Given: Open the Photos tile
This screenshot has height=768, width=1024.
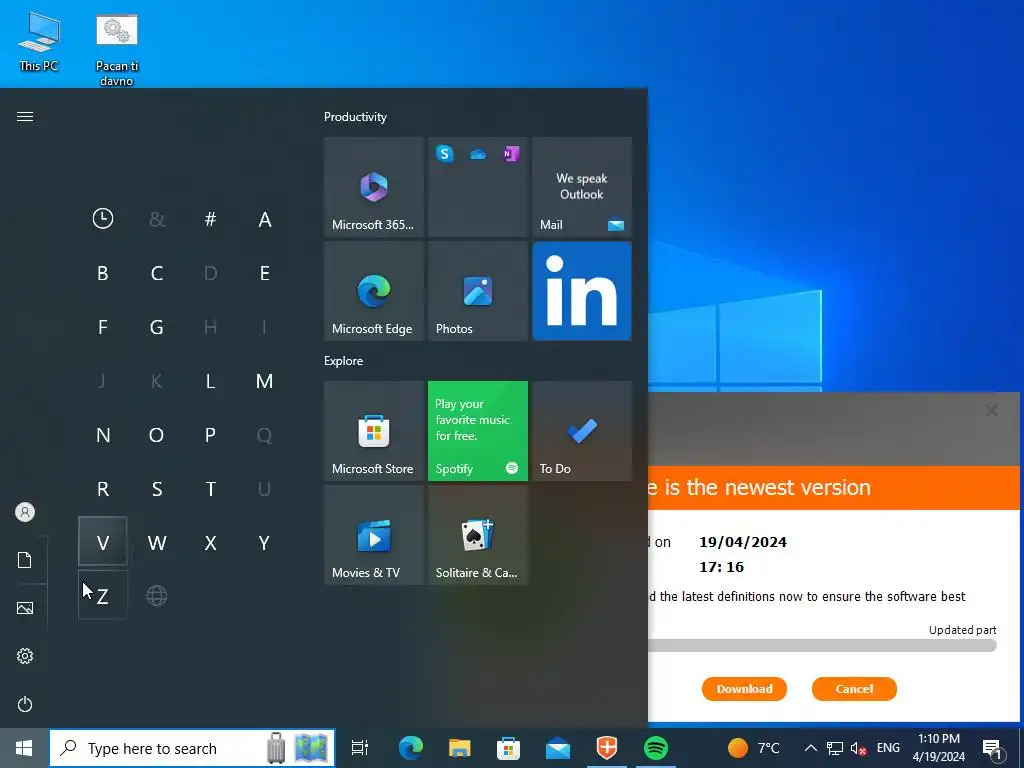Looking at the screenshot, I should pos(477,291).
